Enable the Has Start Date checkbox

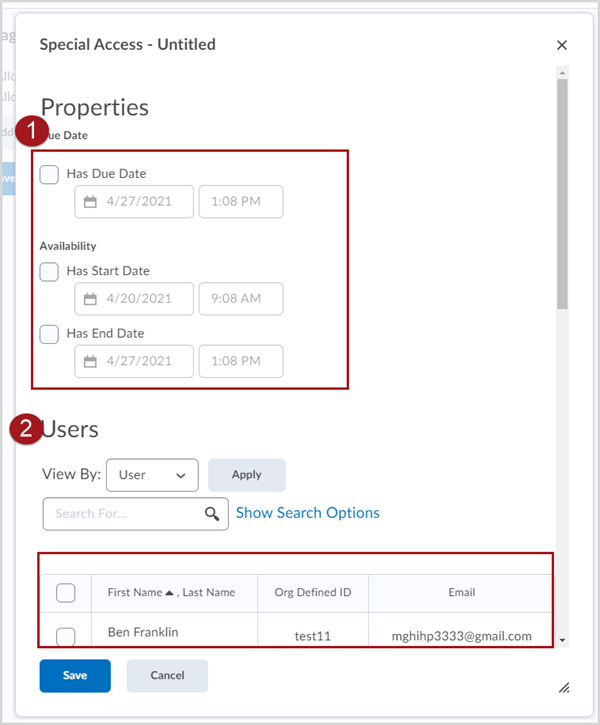tap(49, 272)
